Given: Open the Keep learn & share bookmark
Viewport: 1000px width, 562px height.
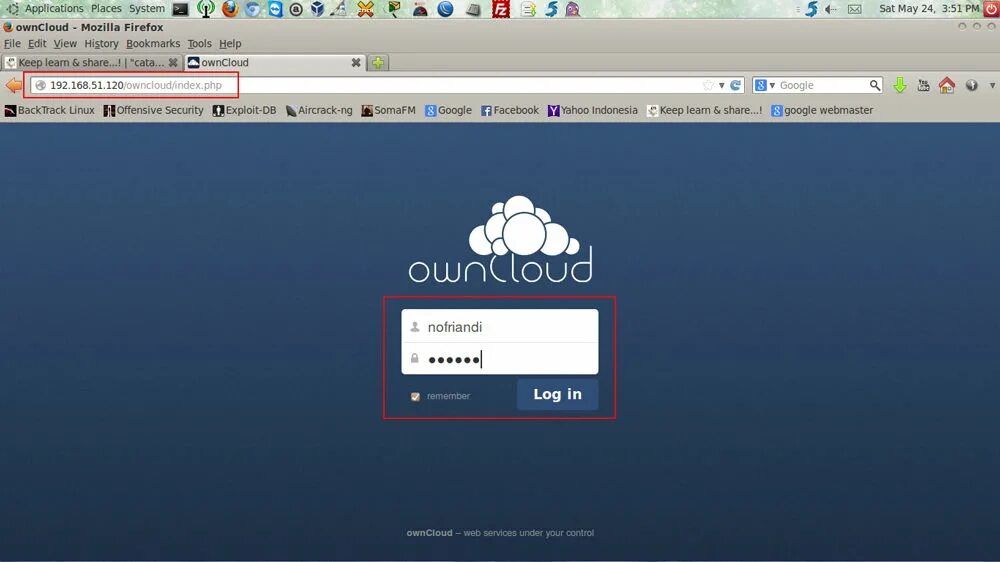Looking at the screenshot, I should (704, 110).
